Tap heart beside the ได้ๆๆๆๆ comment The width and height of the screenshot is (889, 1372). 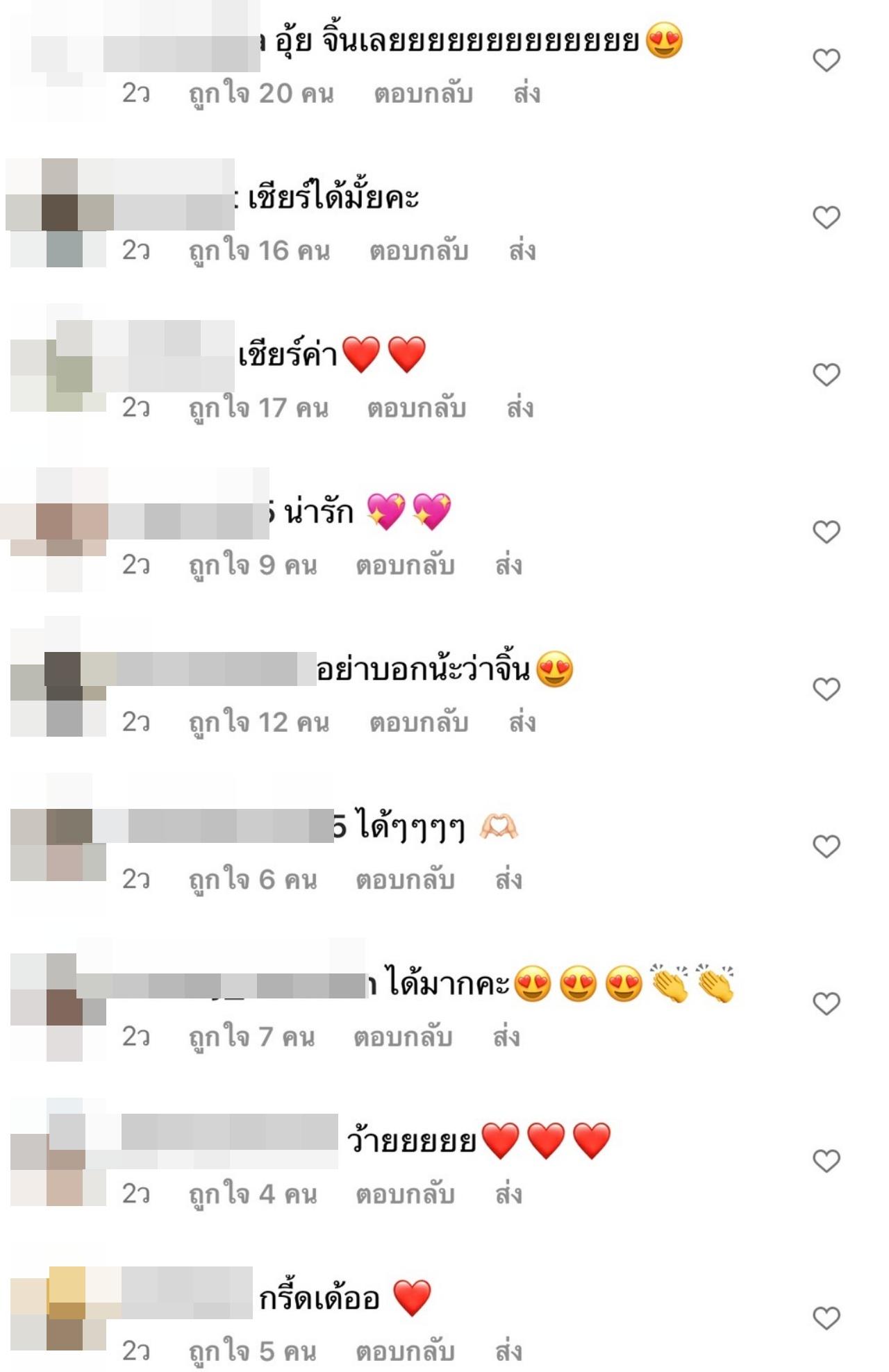pyautogui.click(x=826, y=846)
